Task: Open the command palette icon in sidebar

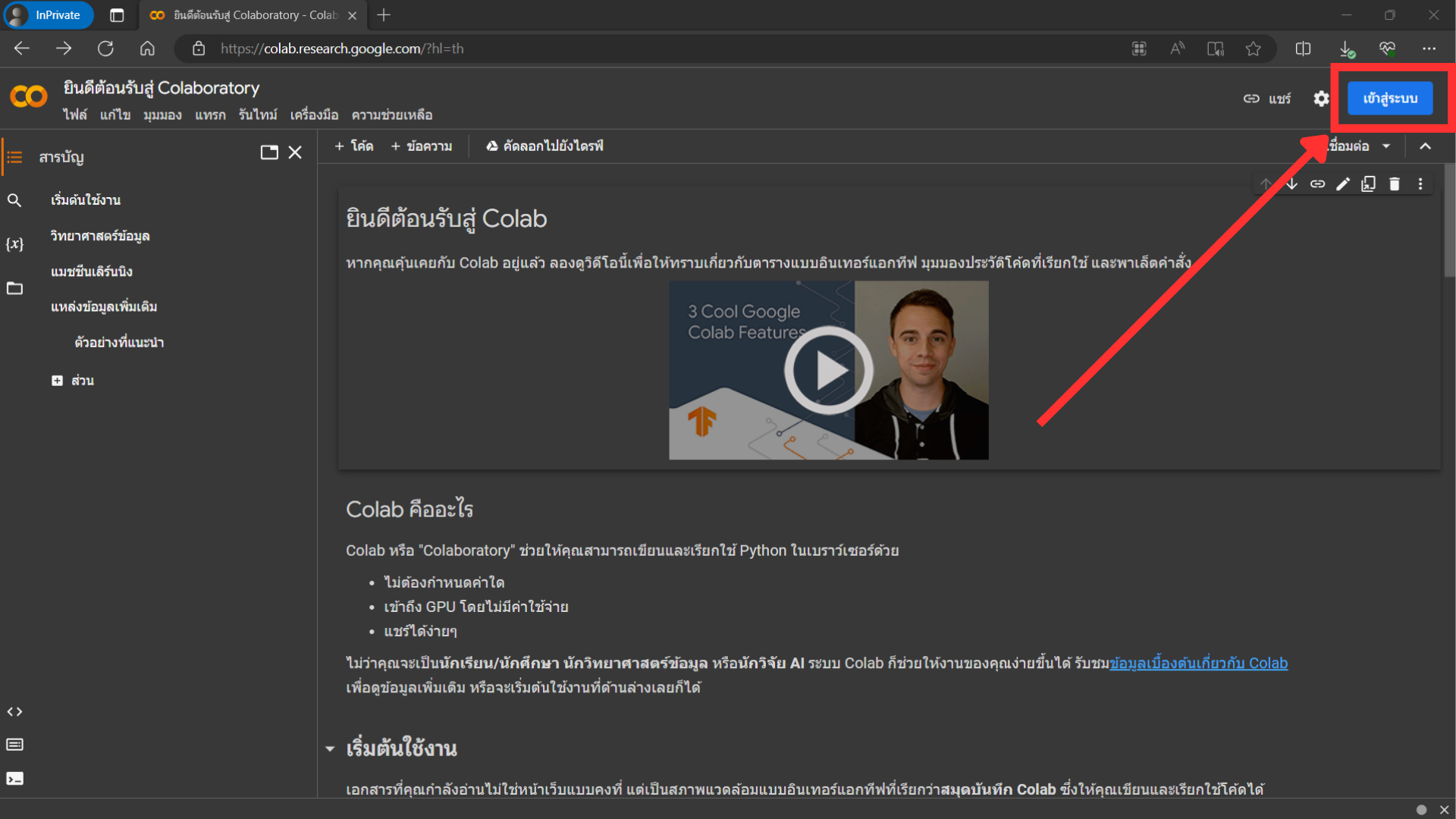Action: click(14, 745)
